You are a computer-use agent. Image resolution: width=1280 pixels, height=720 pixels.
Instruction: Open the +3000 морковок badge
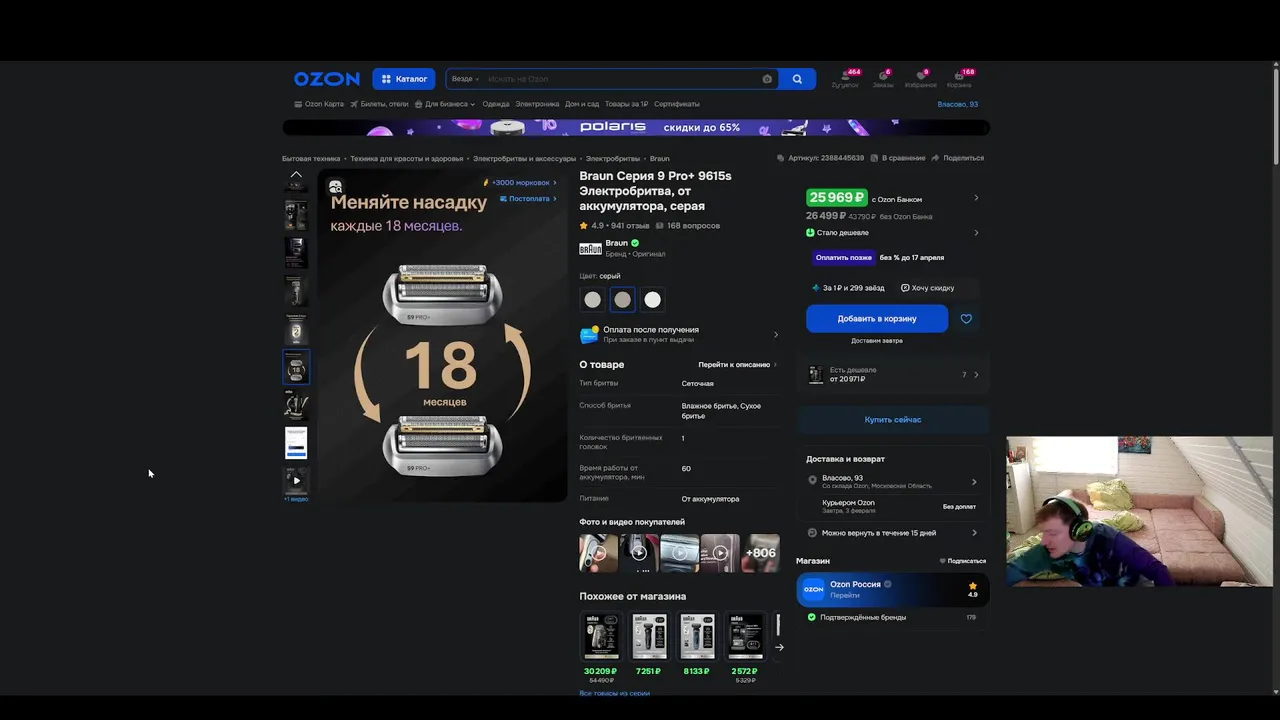pos(520,183)
